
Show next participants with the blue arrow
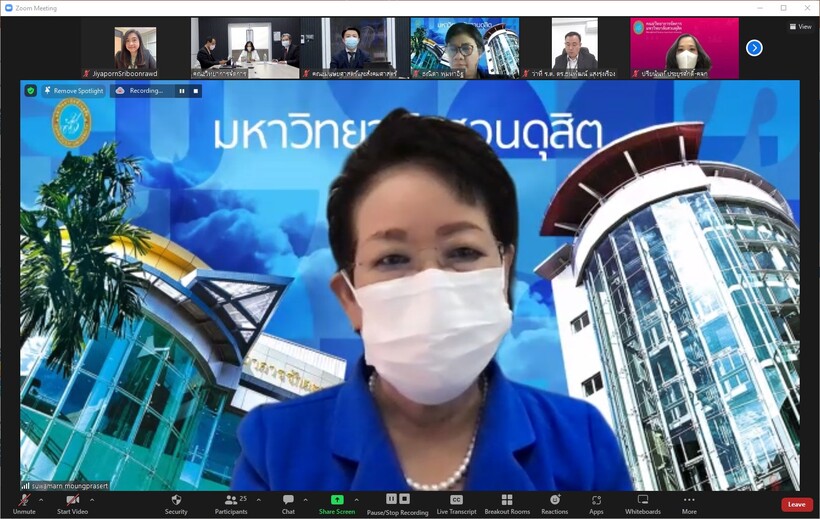pos(754,47)
